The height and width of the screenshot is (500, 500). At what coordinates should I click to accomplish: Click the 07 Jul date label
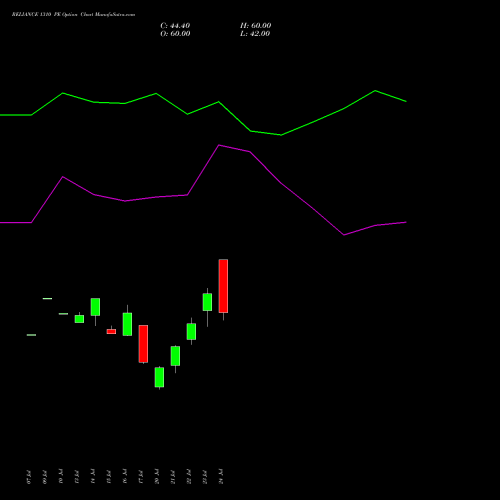(29, 477)
